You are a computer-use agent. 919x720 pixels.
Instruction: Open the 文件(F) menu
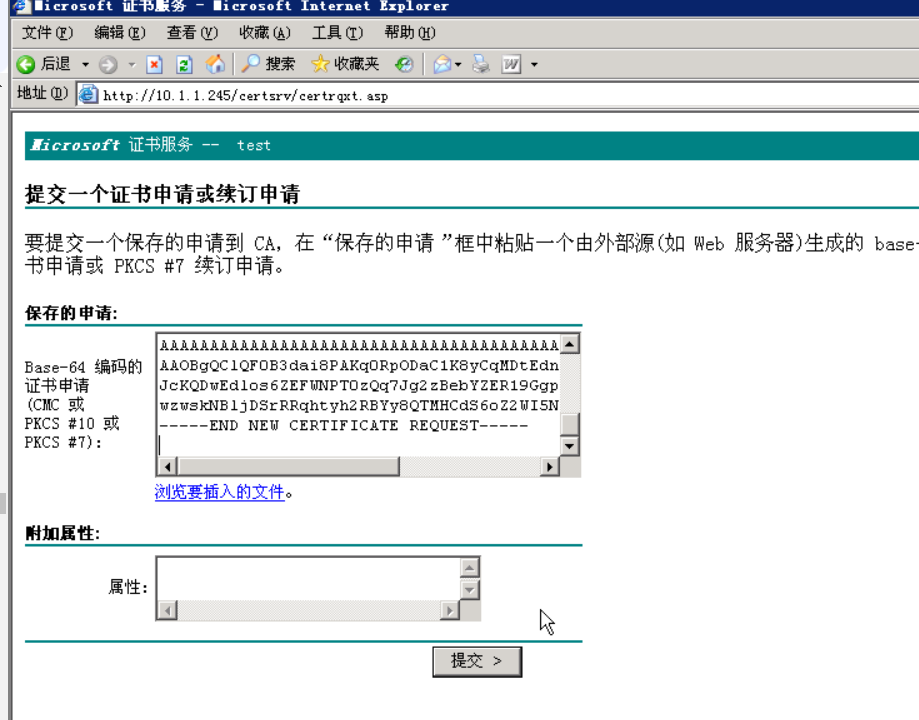[47, 33]
